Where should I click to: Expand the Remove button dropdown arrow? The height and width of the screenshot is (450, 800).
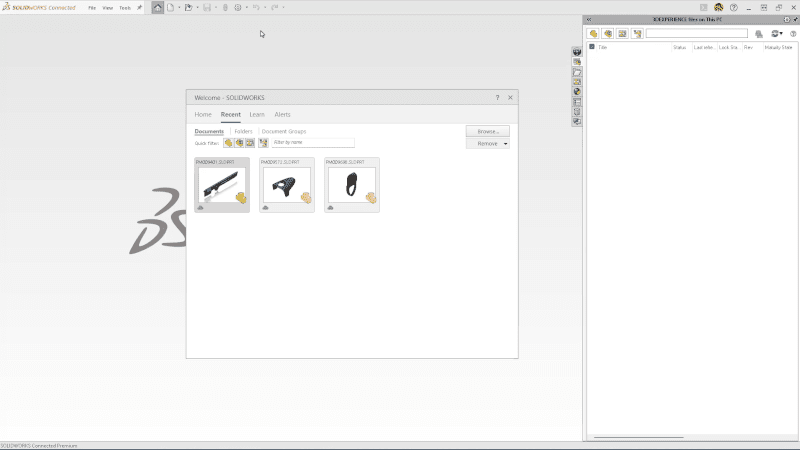505,144
